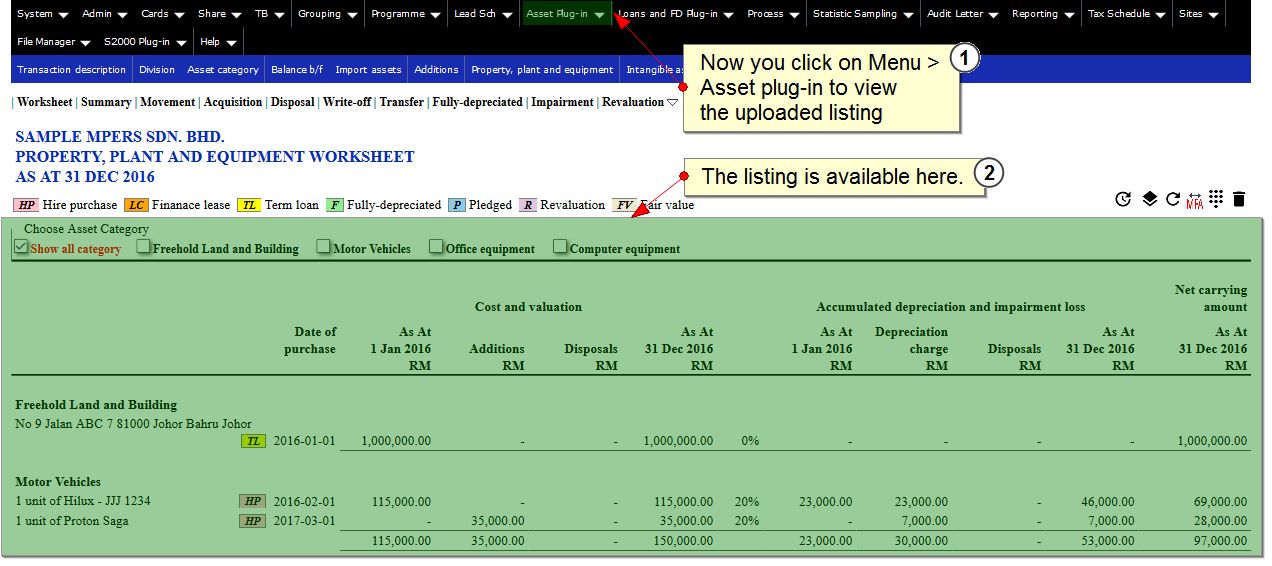The width and height of the screenshot is (1272, 566).
Task: Go to the Disposal view link
Action: pyautogui.click(x=292, y=102)
